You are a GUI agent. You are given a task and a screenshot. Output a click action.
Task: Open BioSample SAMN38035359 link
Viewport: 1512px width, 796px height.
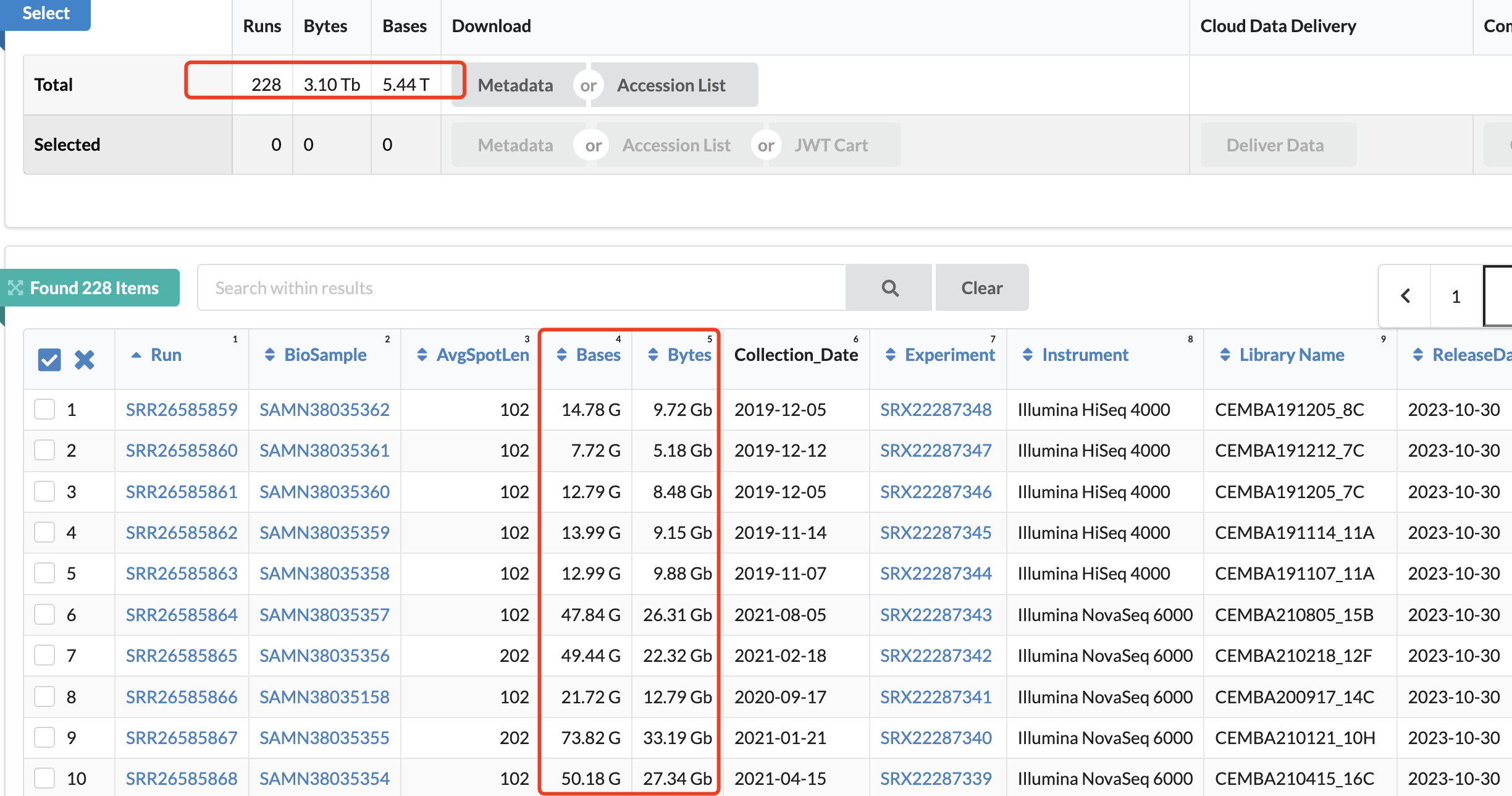tap(324, 532)
